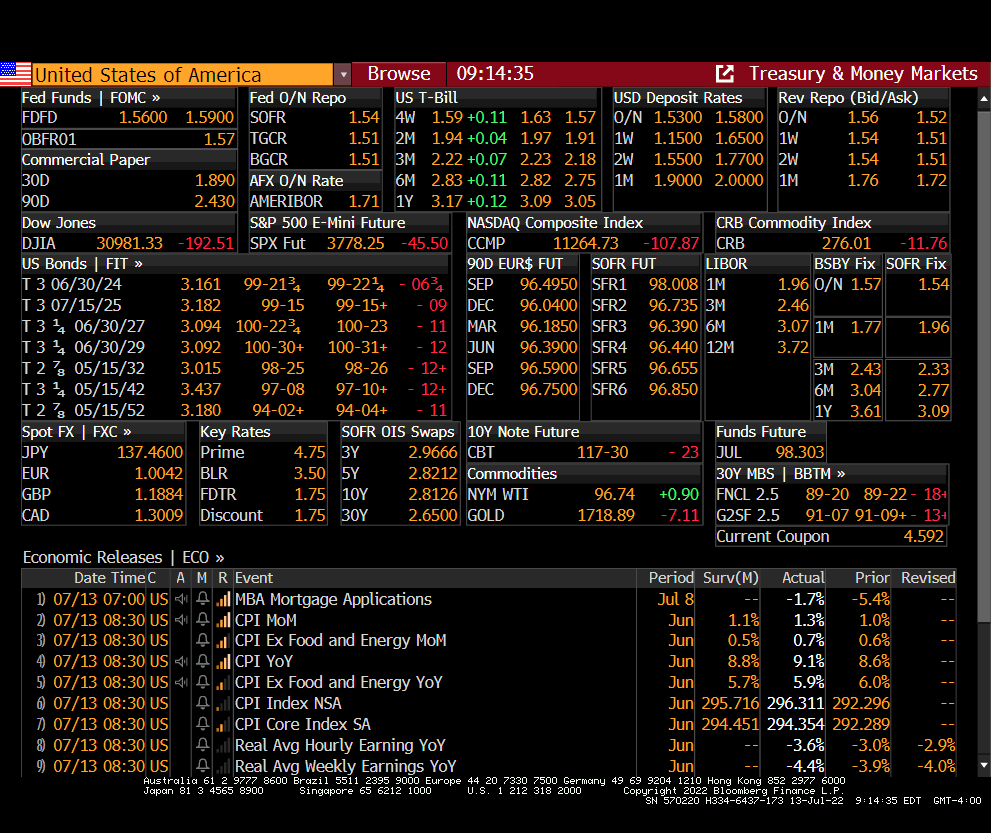The image size is (991, 833).
Task: Toggle alert bell for MBA Mortgage Applications
Action: coord(202,599)
